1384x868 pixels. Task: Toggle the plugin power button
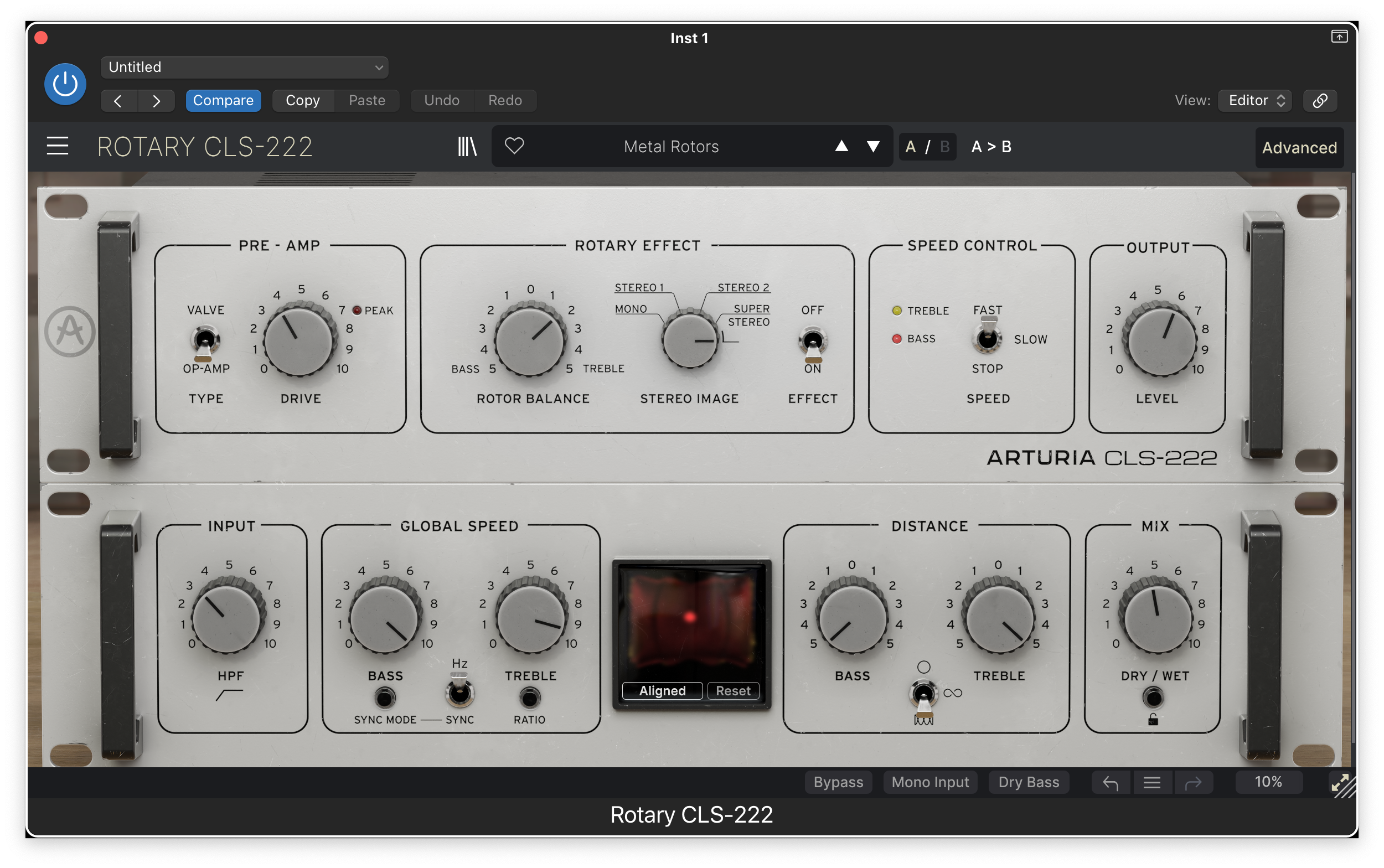pyautogui.click(x=65, y=84)
